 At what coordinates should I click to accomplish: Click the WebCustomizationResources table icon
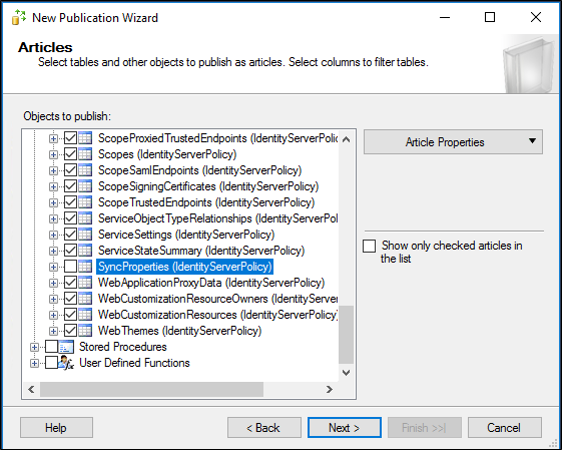point(85,315)
